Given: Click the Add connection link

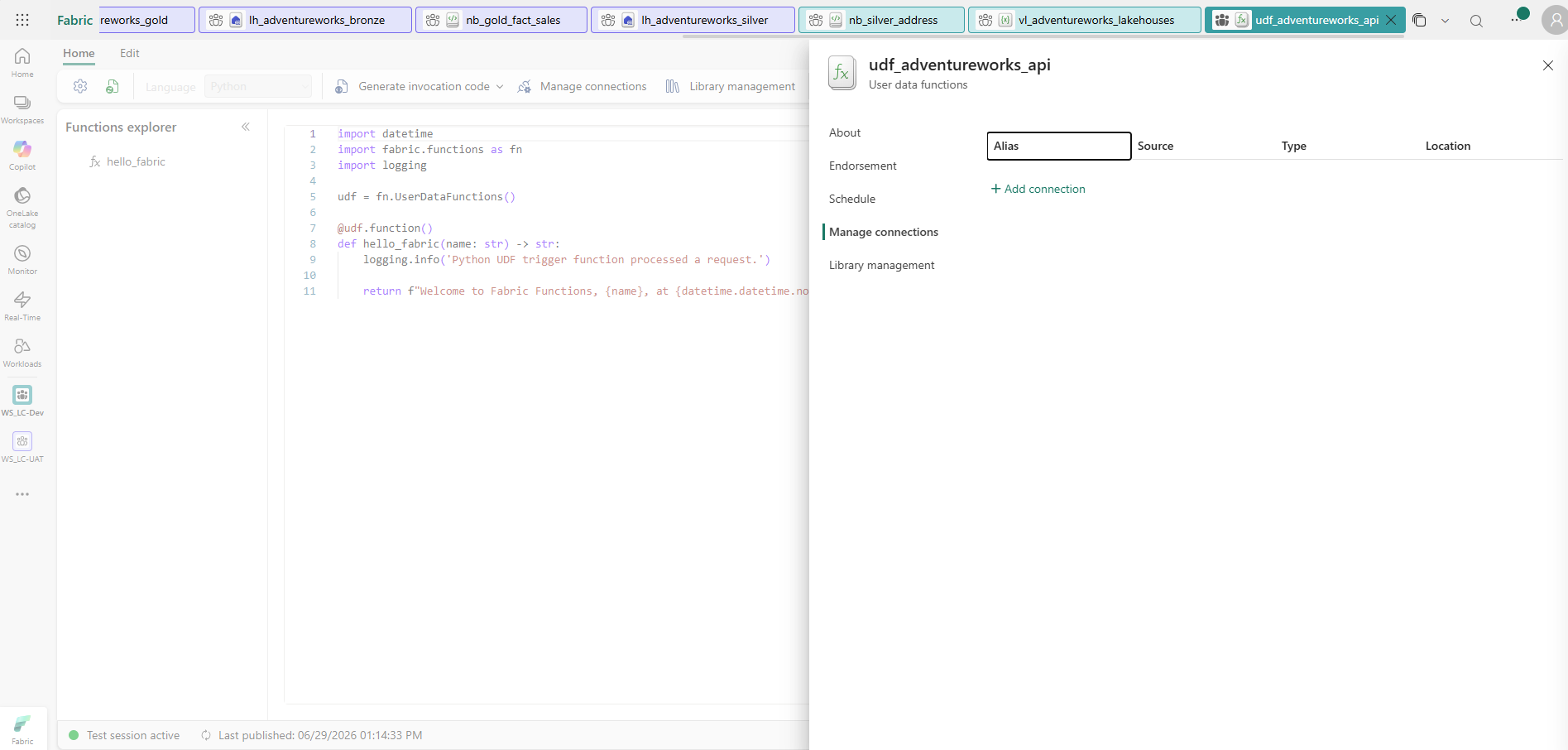Looking at the screenshot, I should point(1038,189).
